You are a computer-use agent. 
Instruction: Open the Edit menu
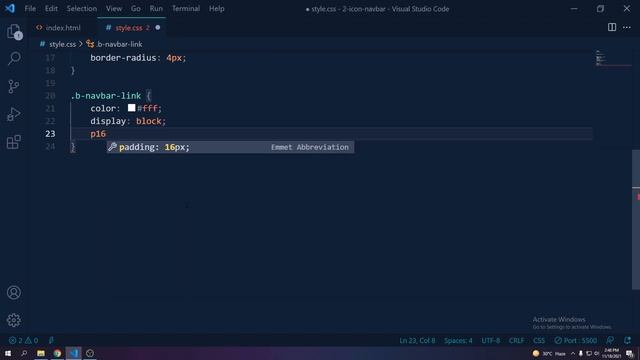[51, 9]
